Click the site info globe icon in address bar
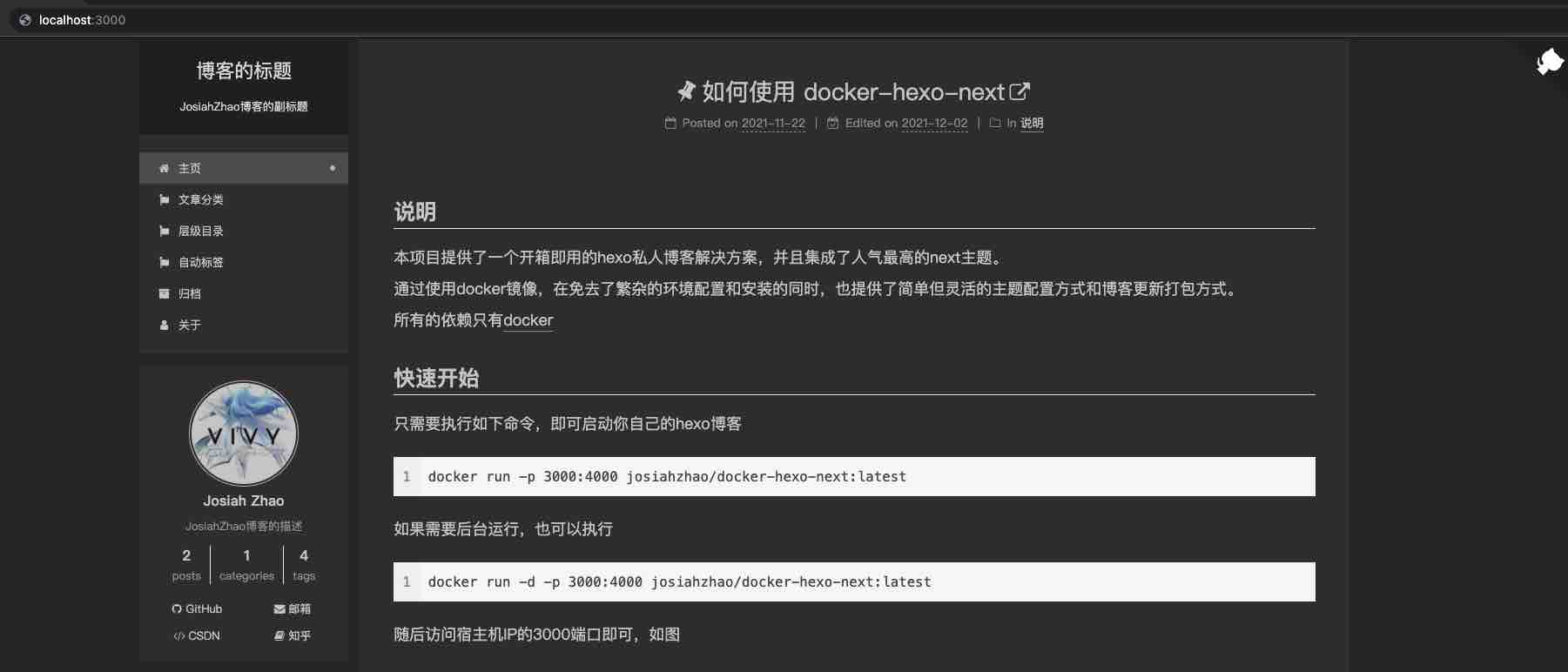 25,20
